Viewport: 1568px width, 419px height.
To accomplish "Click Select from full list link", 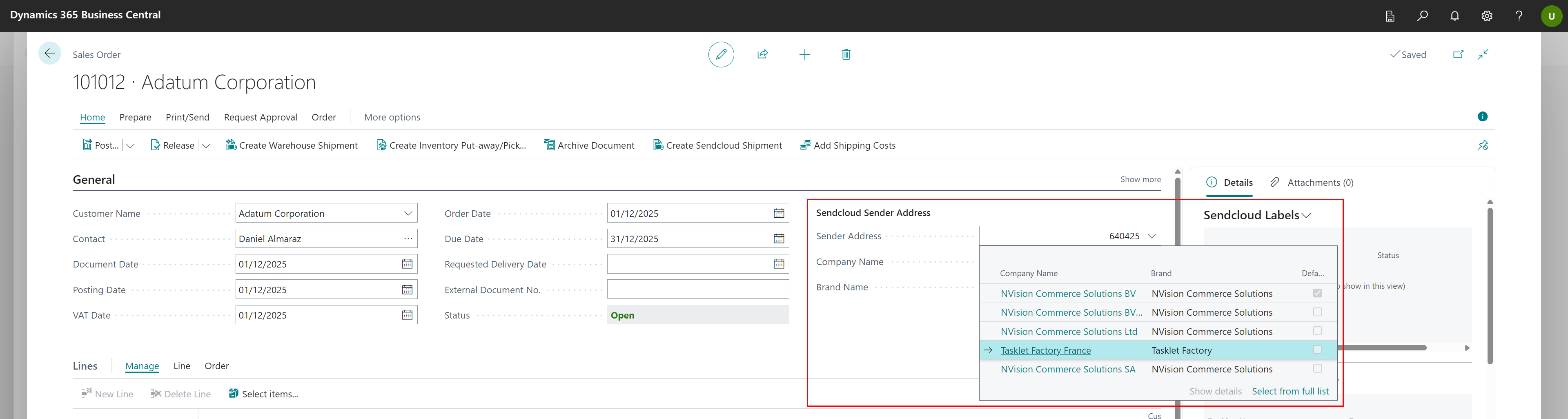I will 1290,392.
